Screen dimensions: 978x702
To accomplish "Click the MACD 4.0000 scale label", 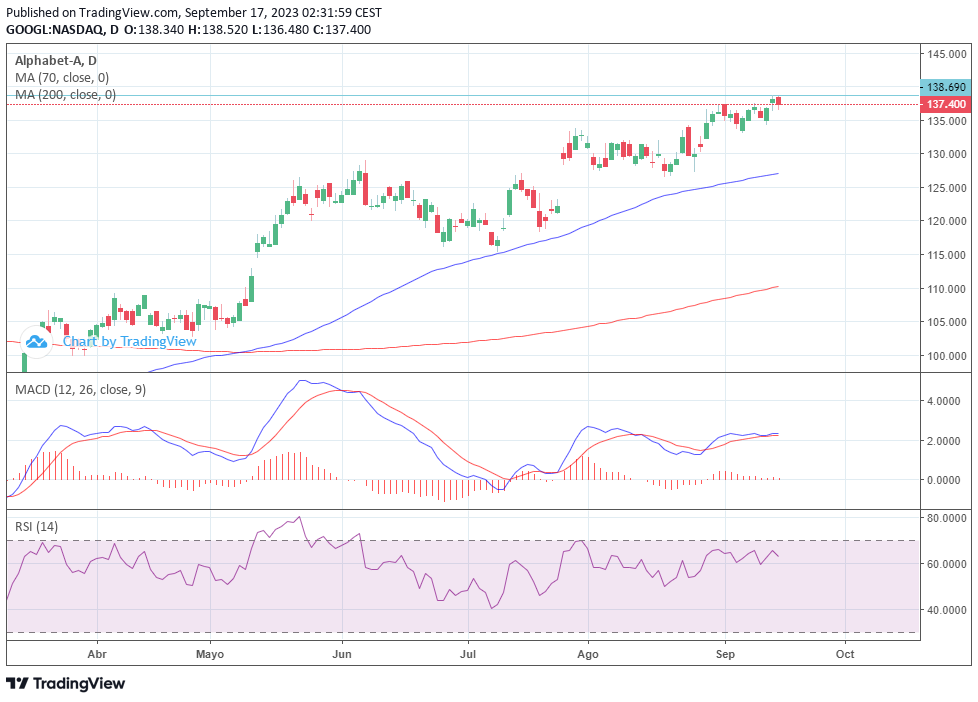I will click(944, 401).
